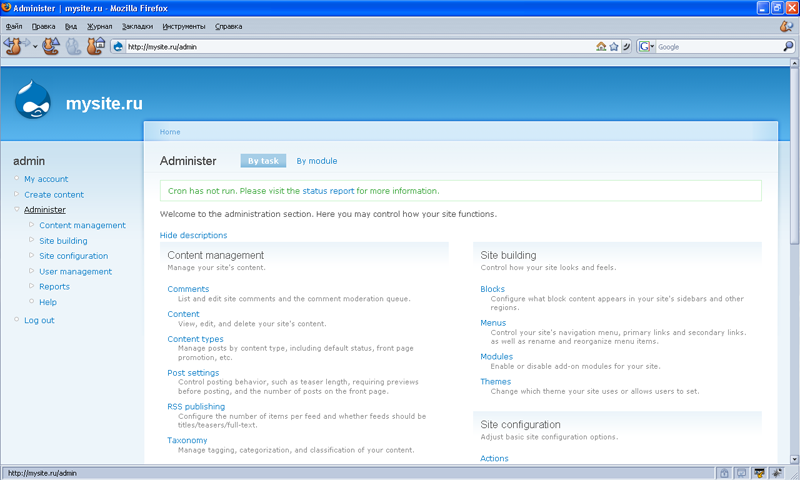This screenshot has width=800, height=480.
Task: Click Log out in the sidebar
Action: 39,320
